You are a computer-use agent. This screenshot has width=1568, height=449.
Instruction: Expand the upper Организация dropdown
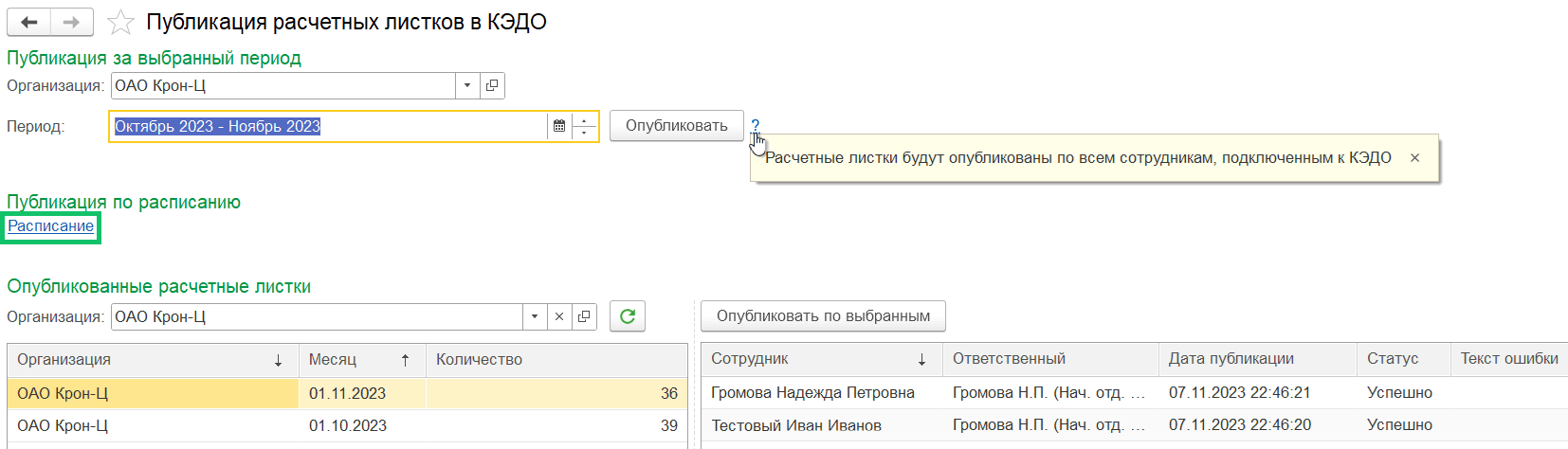tap(467, 85)
